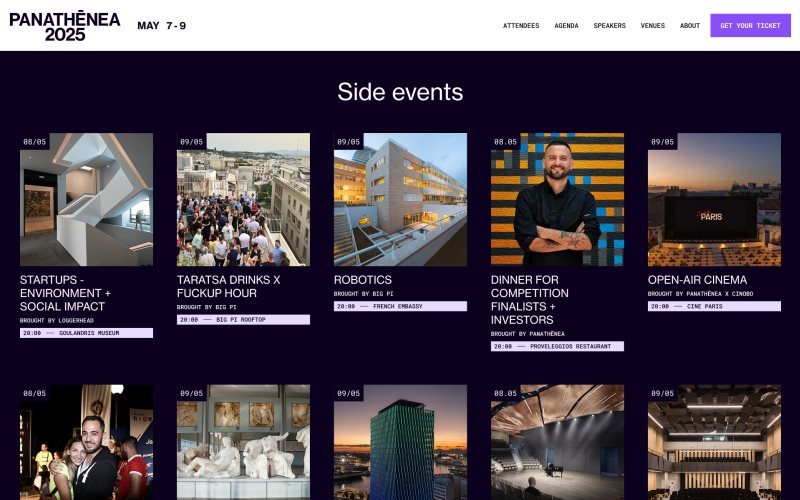This screenshot has height=500, width=800.
Task: Open the Agenda page
Action: [x=566, y=26]
